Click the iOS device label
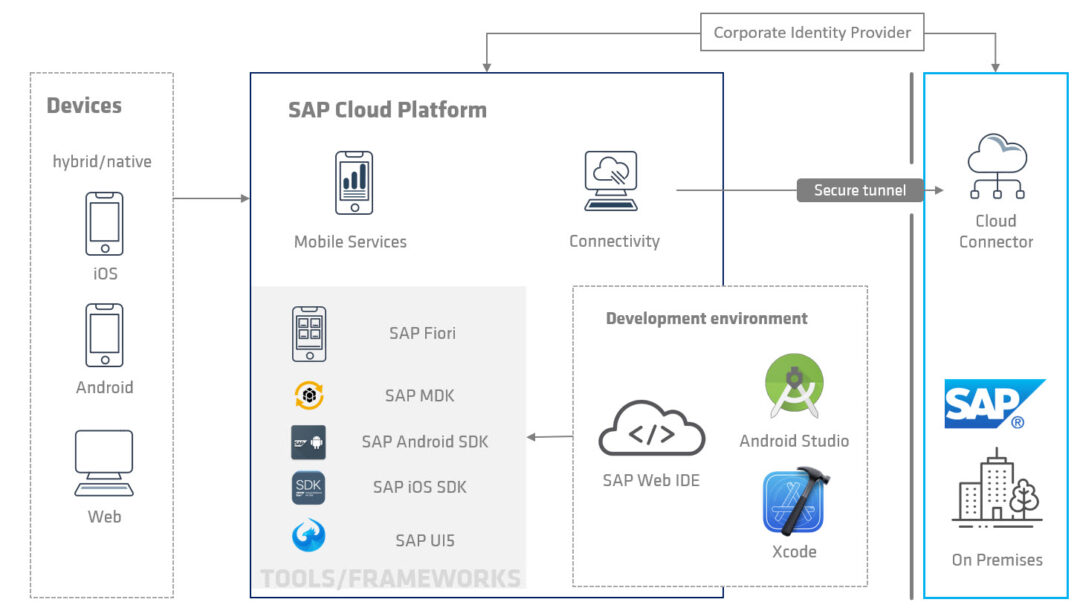The height and width of the screenshot is (608, 1080). click(105, 274)
